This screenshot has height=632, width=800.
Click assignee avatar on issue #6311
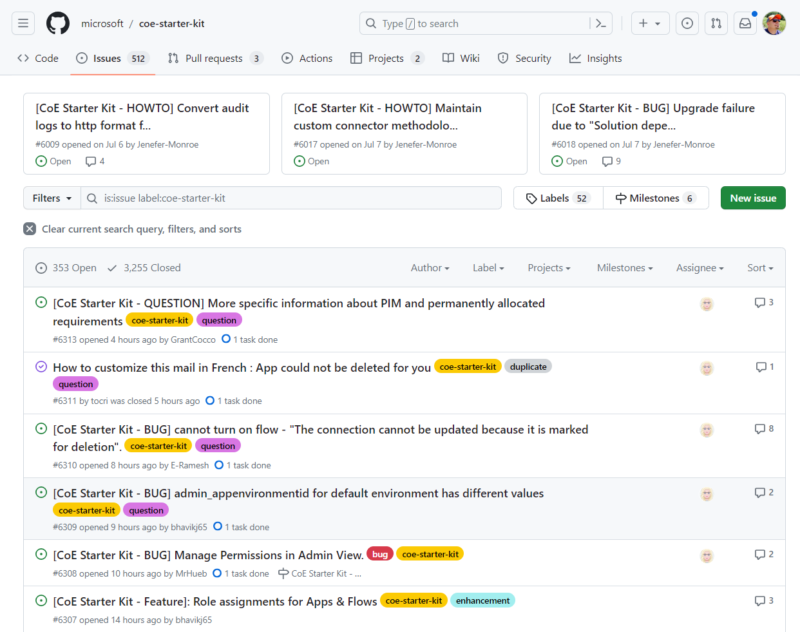point(707,368)
